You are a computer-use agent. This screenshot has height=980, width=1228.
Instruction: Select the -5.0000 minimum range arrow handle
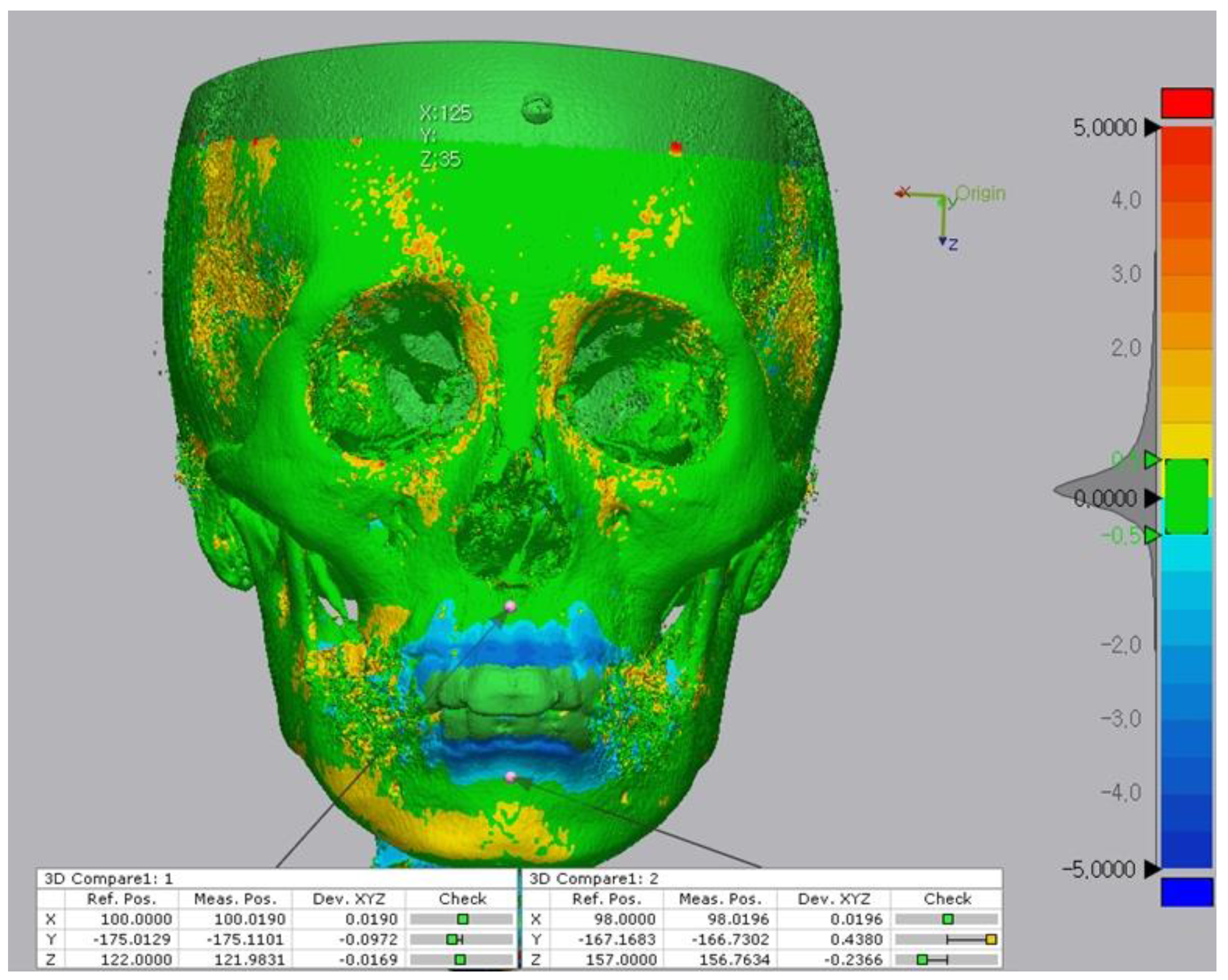pos(1152,869)
